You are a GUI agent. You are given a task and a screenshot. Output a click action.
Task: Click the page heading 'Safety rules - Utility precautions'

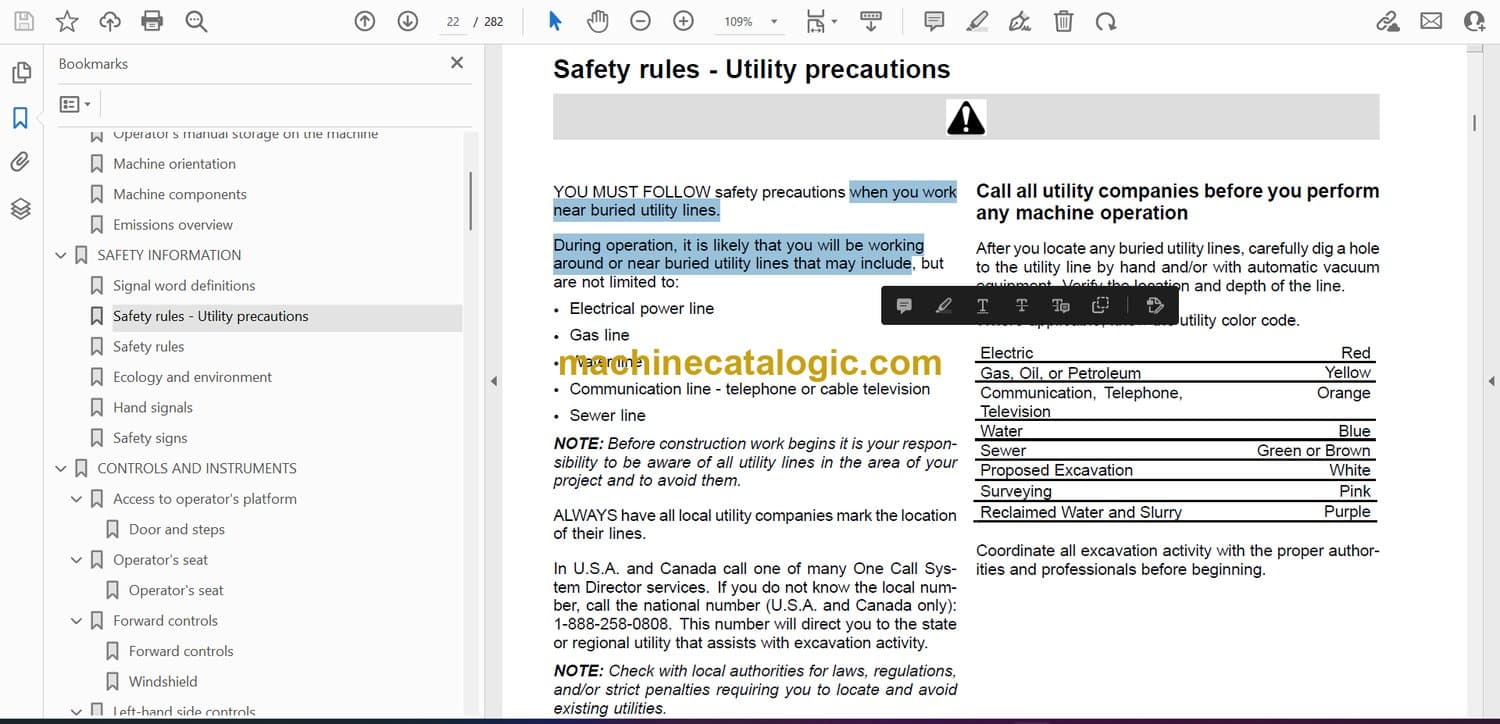click(x=752, y=69)
